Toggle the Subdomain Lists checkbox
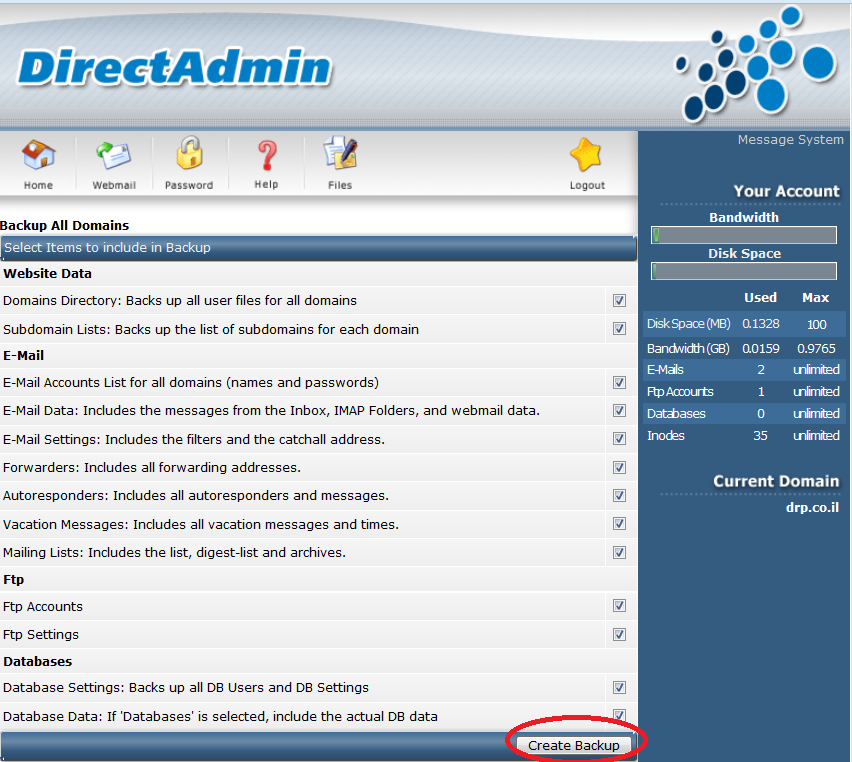The height and width of the screenshot is (762, 852). click(x=619, y=329)
